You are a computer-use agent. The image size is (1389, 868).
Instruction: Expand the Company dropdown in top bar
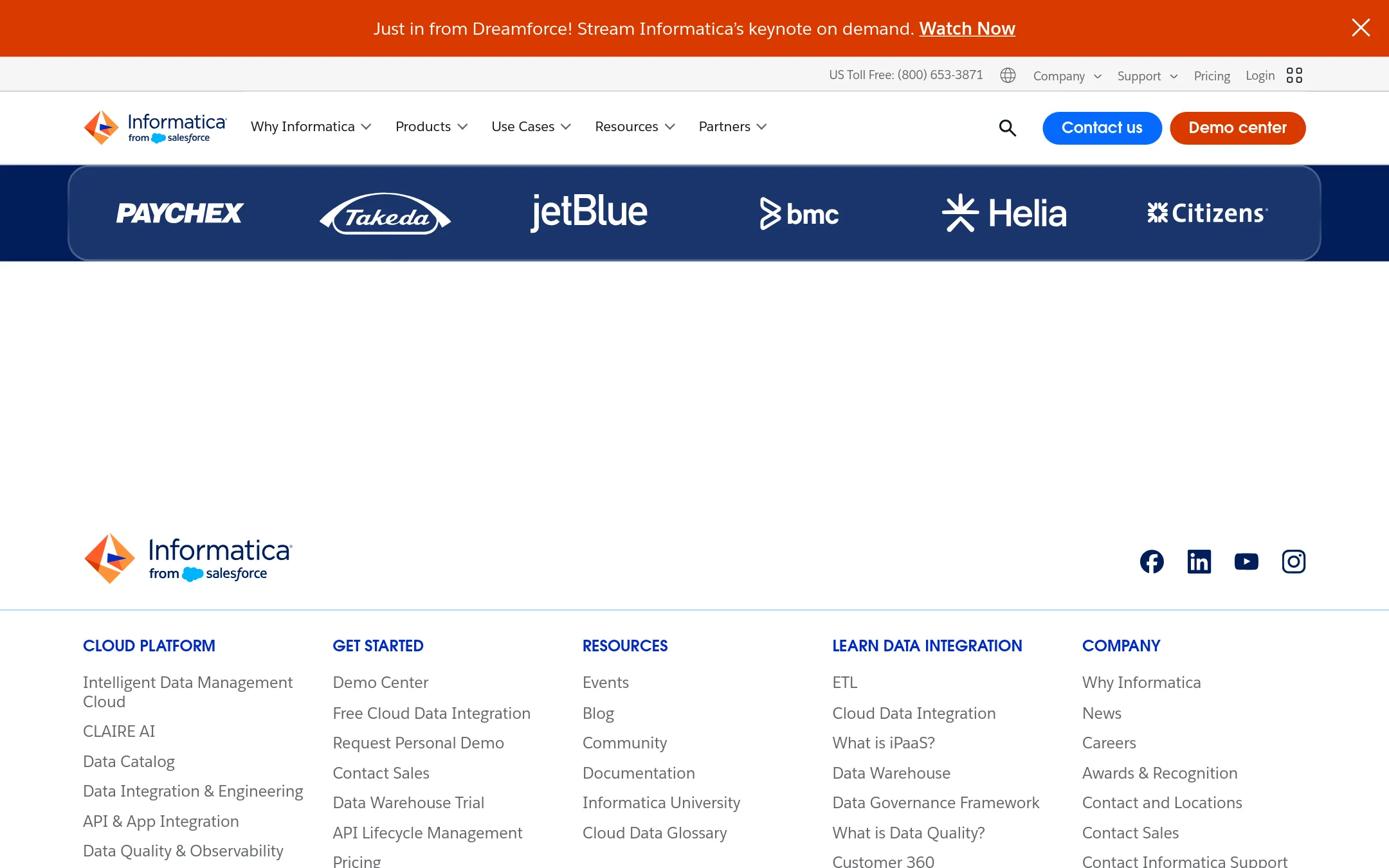[x=1067, y=76]
